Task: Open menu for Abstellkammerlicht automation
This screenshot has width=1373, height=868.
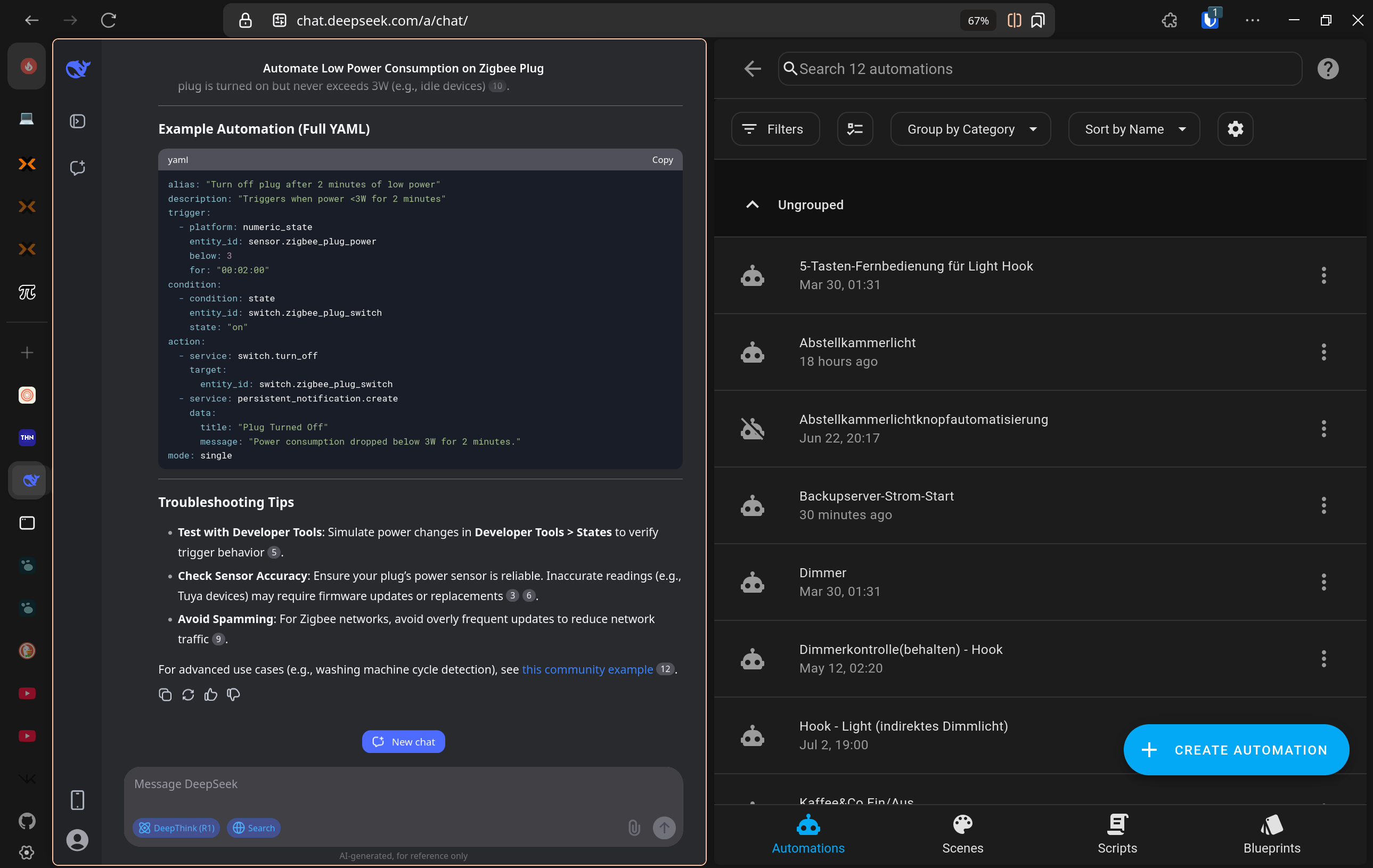Action: pos(1323,352)
